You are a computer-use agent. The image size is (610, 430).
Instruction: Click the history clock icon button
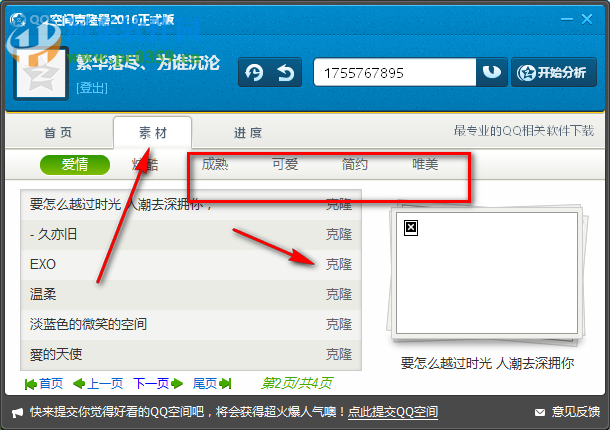pyautogui.click(x=254, y=72)
